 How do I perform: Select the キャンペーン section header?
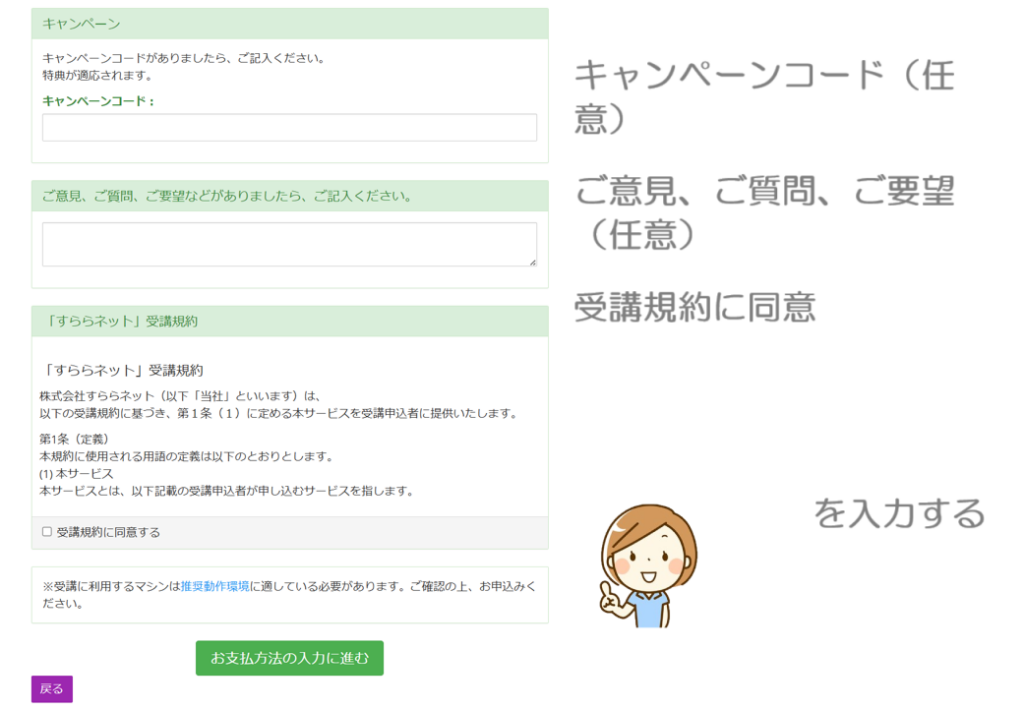[289, 23]
